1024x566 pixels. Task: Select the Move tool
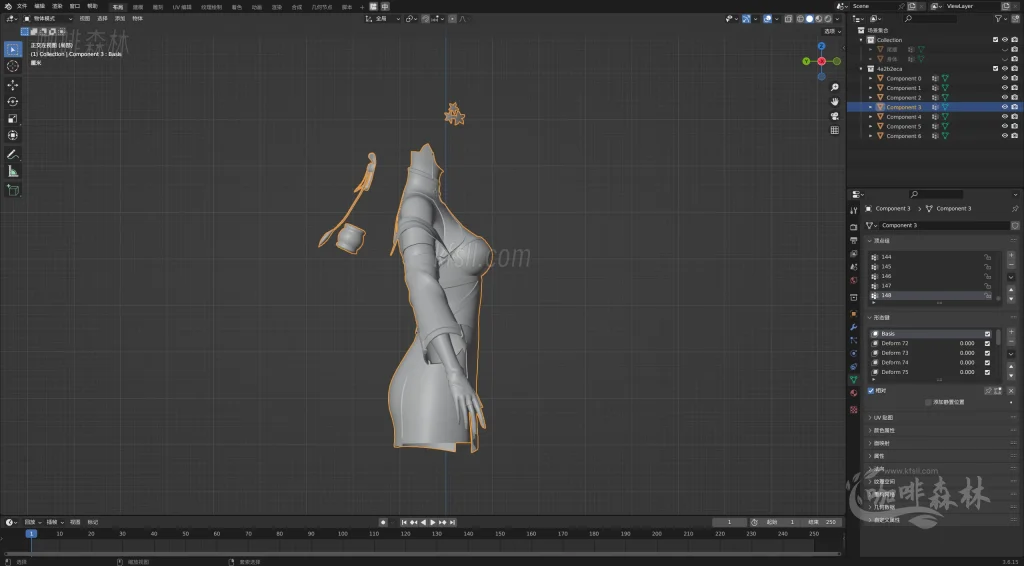pos(12,85)
